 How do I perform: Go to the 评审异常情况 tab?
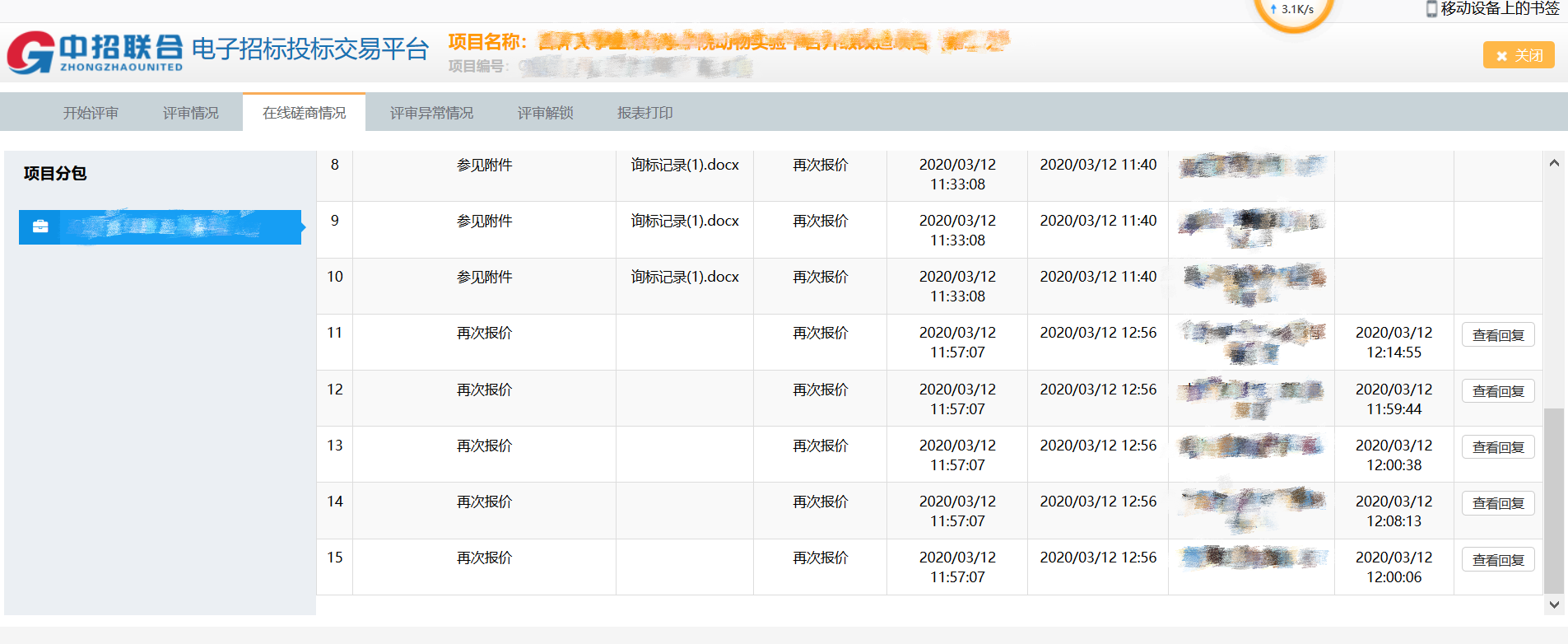coord(431,113)
